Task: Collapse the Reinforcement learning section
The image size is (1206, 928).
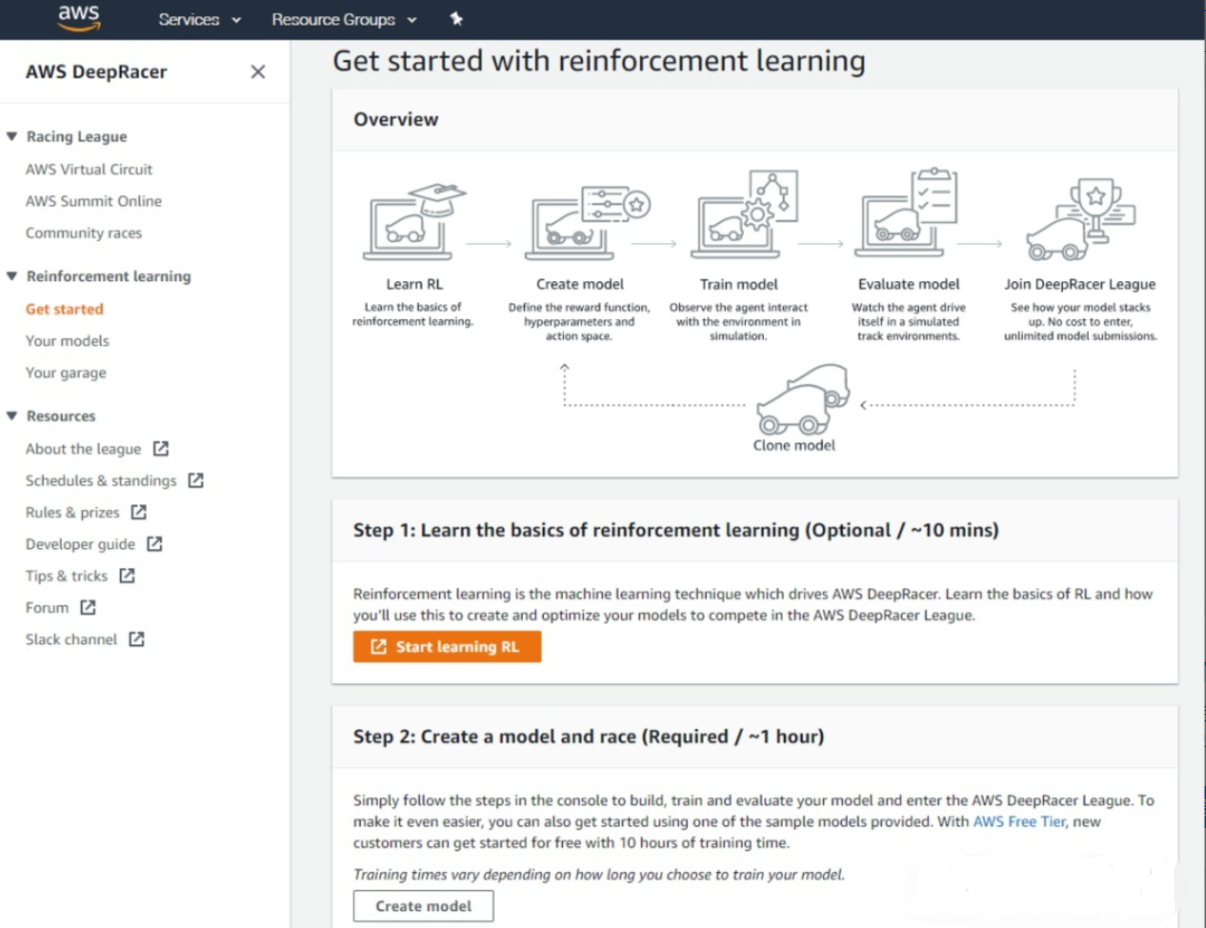Action: (x=12, y=276)
